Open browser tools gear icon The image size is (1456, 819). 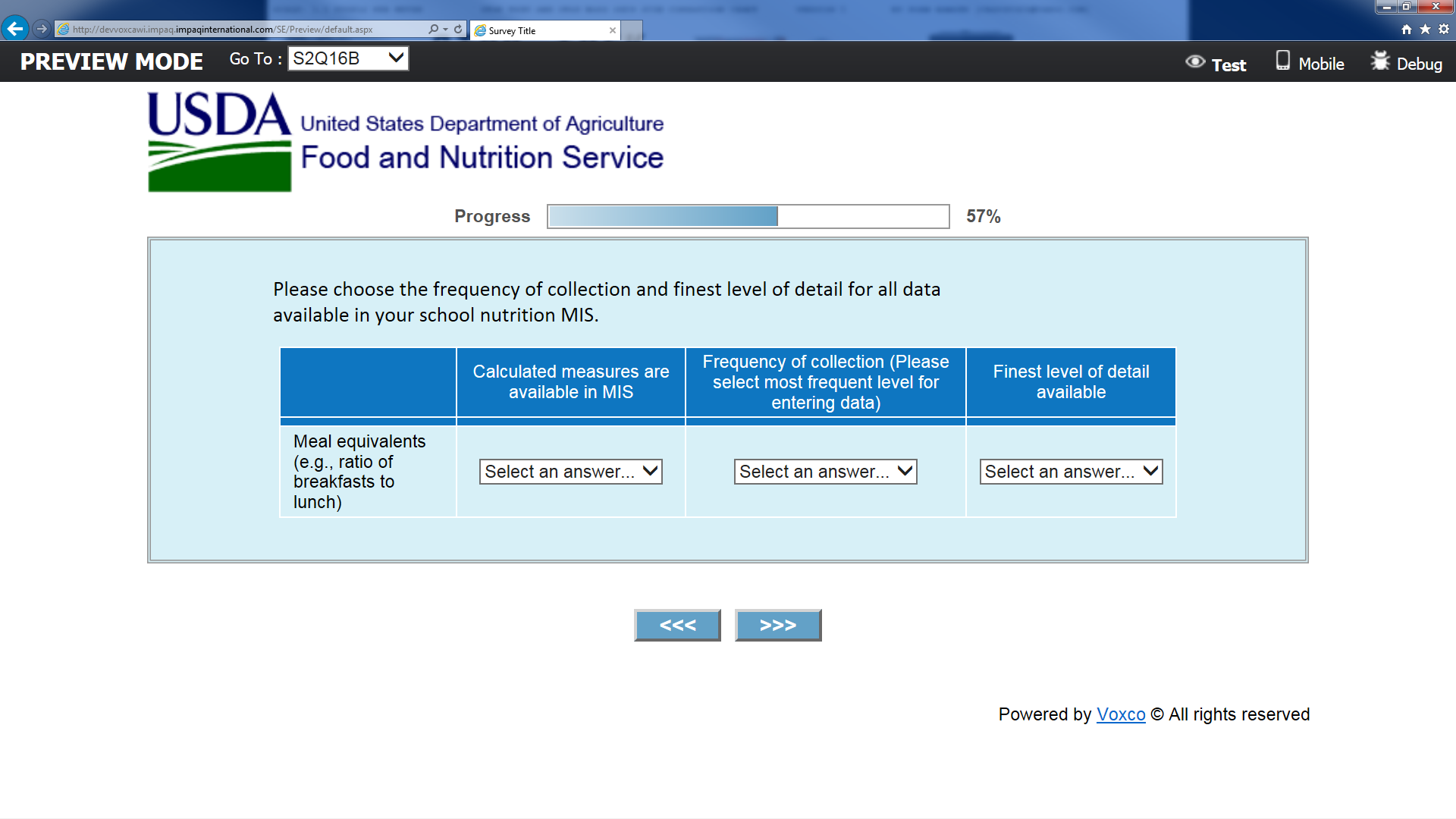click(x=1444, y=30)
